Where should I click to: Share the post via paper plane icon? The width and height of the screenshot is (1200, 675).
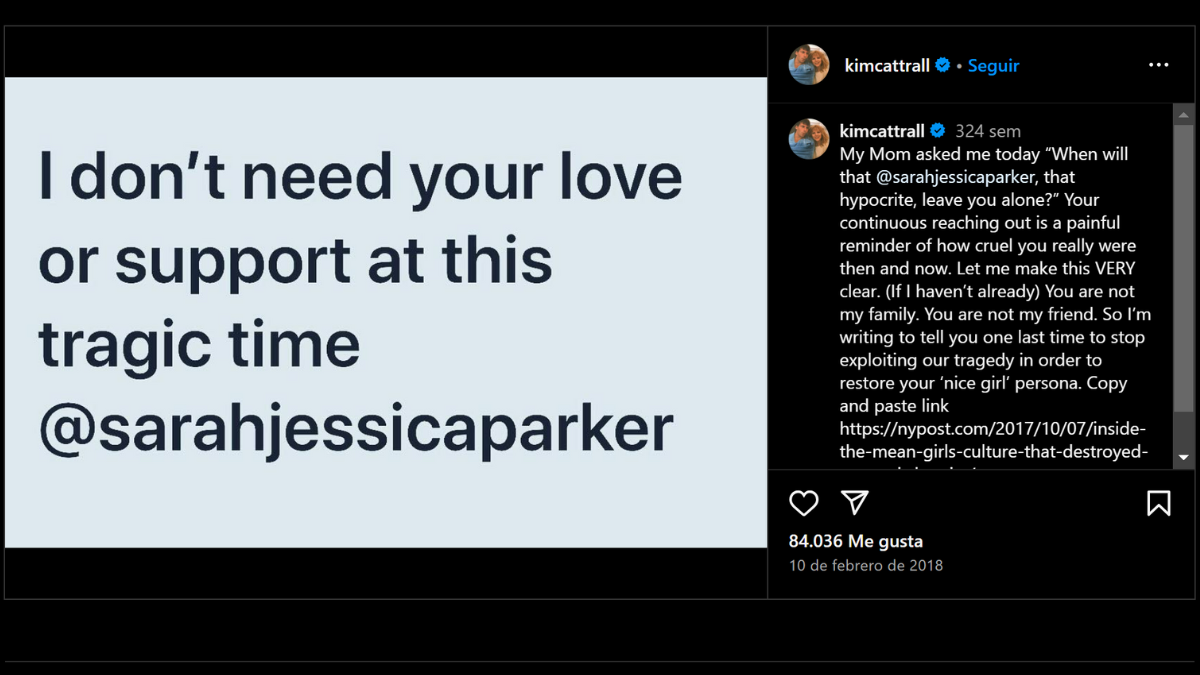coord(854,502)
